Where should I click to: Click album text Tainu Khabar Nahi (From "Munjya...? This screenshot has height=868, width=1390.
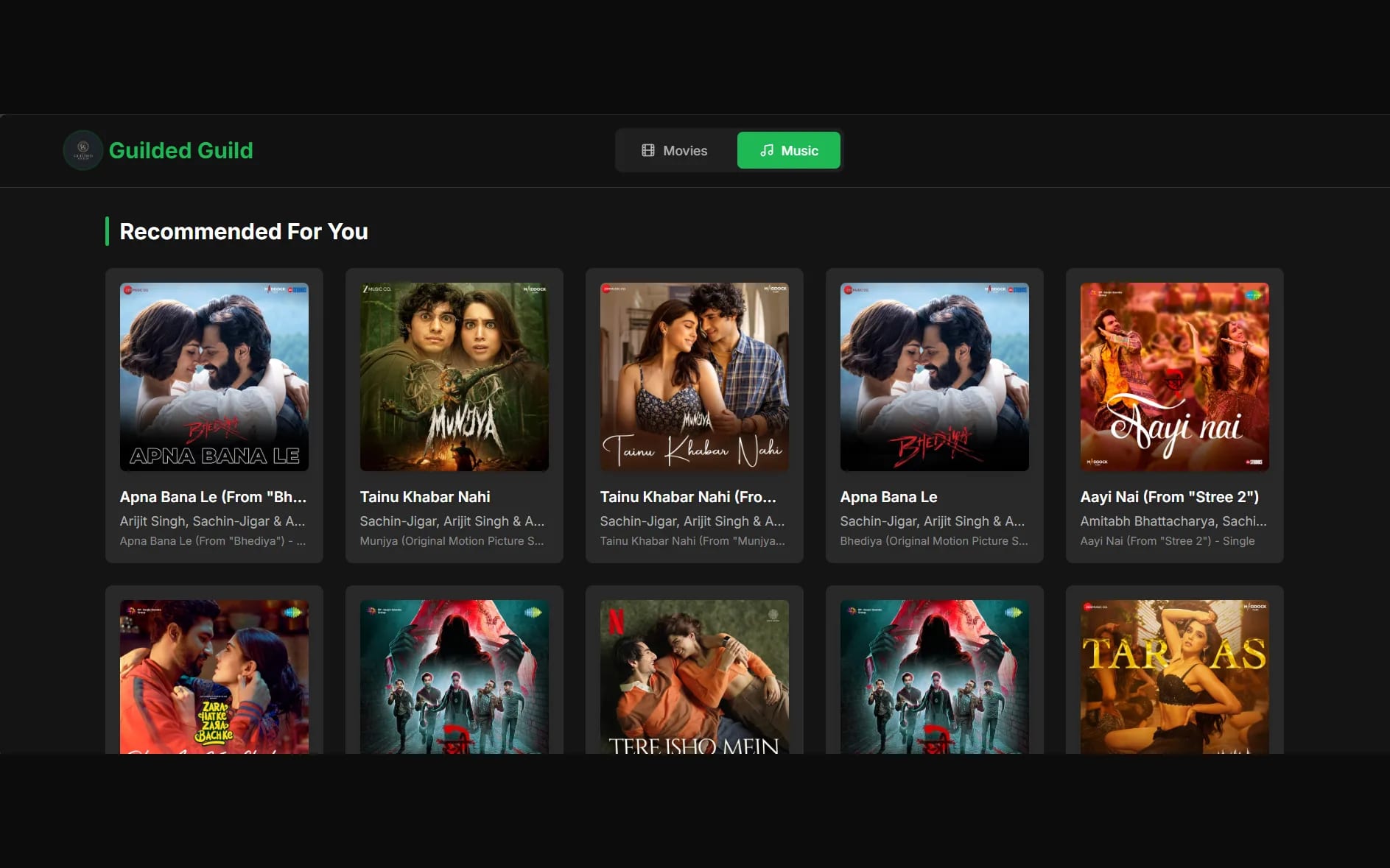[692, 541]
